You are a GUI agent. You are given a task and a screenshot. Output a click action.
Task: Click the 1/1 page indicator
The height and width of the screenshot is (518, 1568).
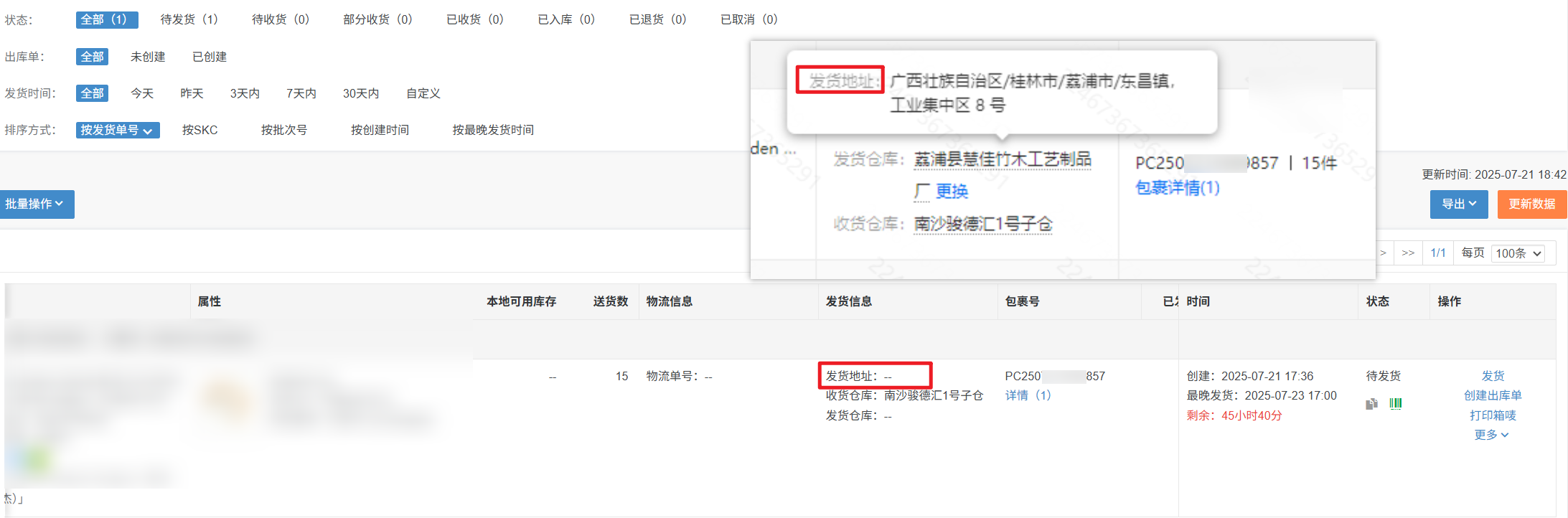(x=1438, y=253)
